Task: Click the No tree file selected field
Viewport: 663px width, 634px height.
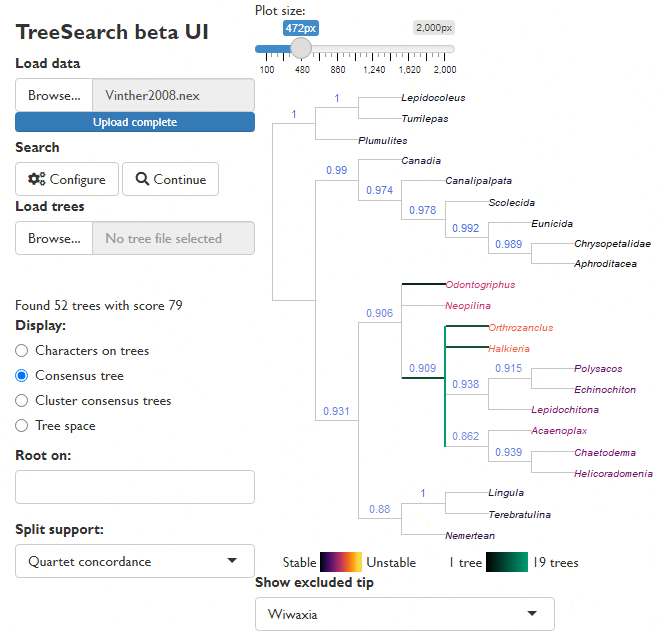Action: pos(173,238)
